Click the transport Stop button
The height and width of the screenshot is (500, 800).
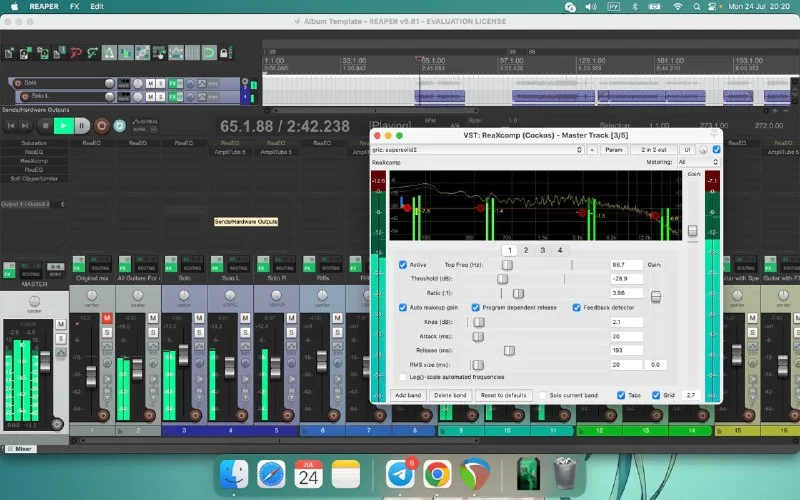point(45,126)
